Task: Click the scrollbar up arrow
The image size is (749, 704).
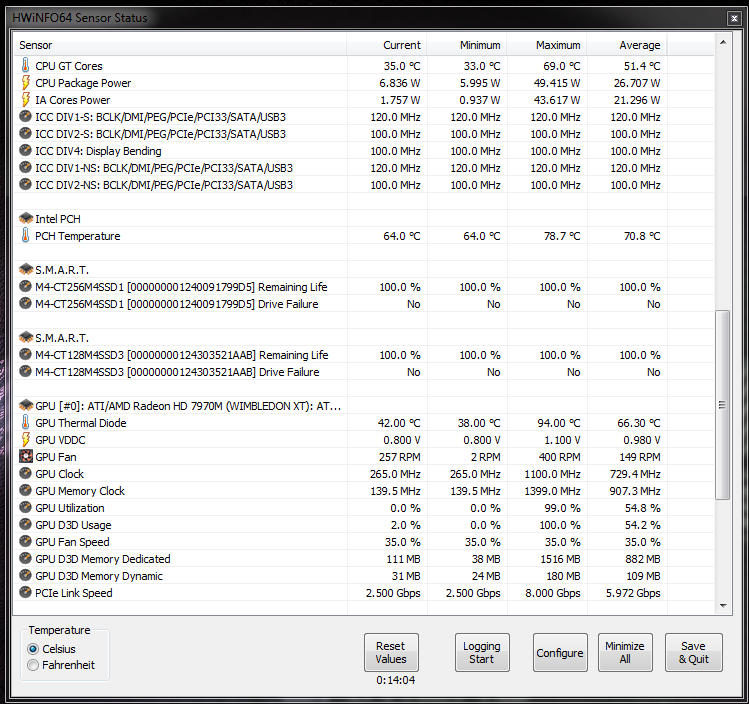Action: point(723,43)
